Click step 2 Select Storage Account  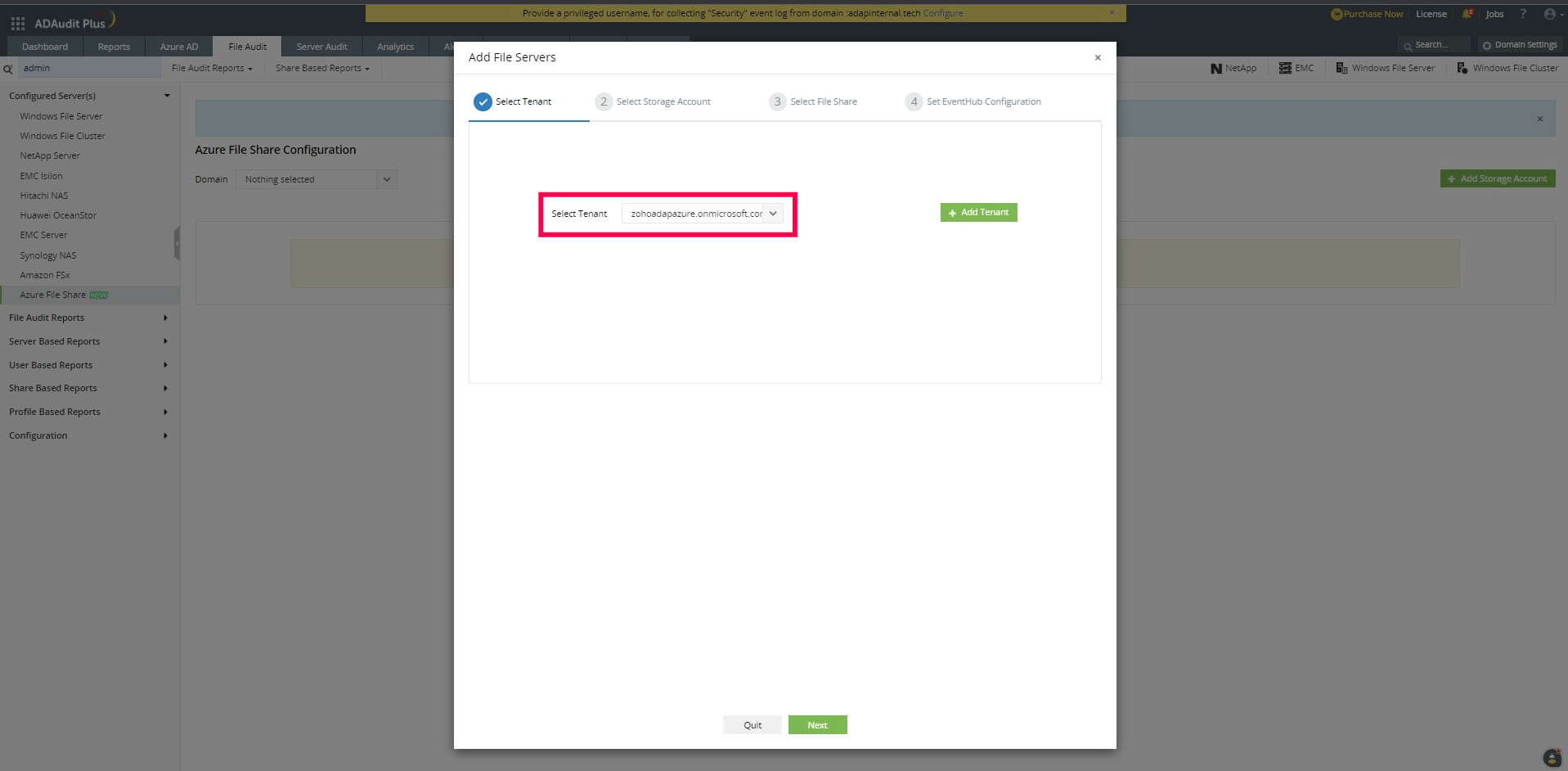[x=653, y=101]
